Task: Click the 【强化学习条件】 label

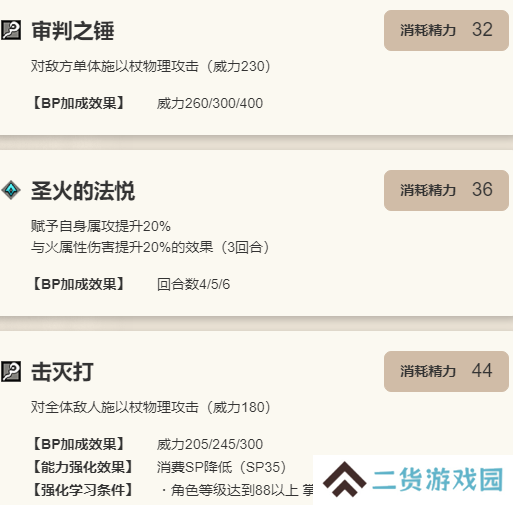Action: 83,490
